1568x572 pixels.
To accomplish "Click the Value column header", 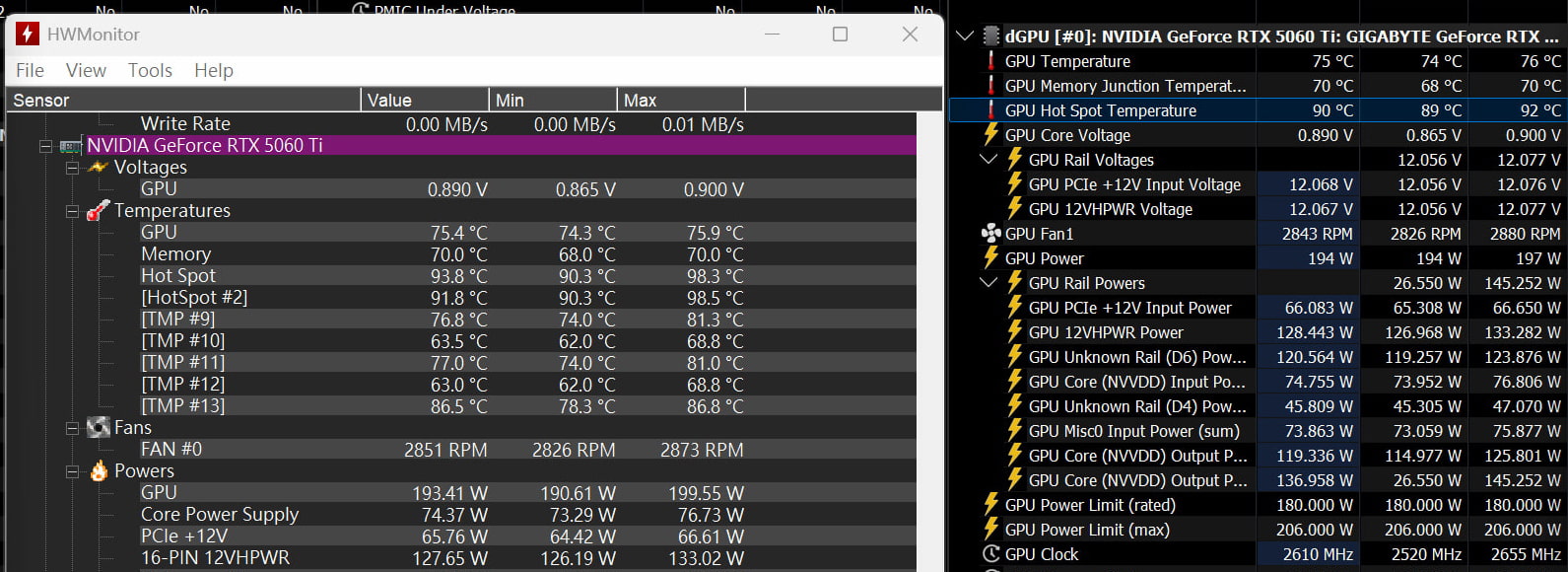I will click(x=425, y=100).
